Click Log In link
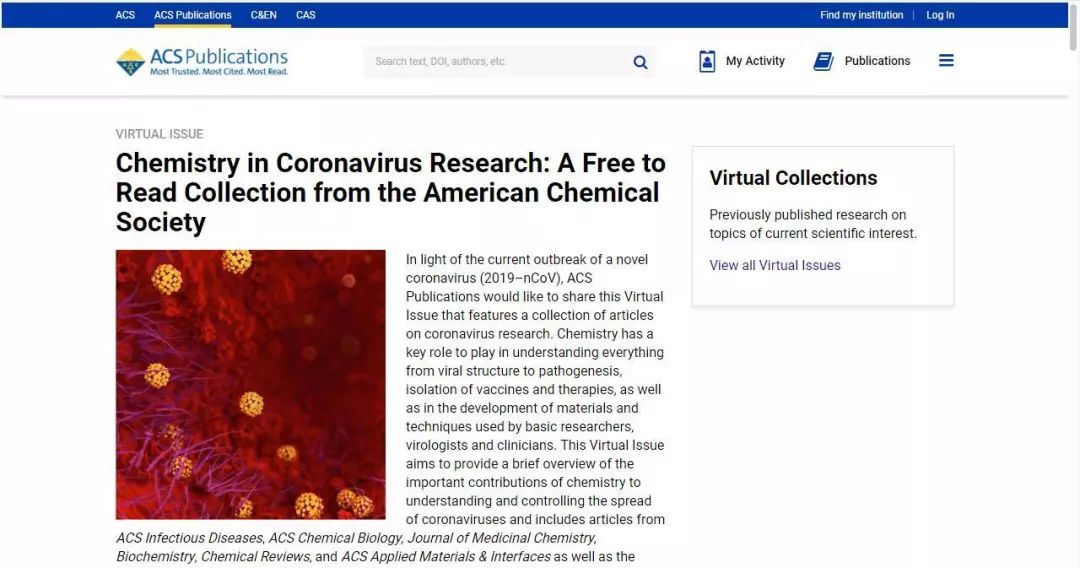Screen dimensions: 1080x568 coord(940,14)
